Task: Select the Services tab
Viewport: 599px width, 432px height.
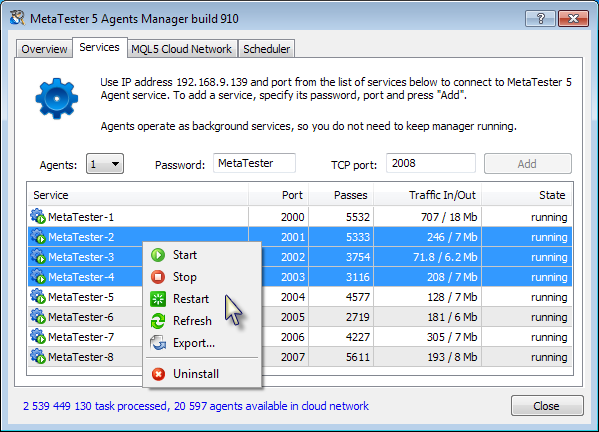Action: coord(99,47)
